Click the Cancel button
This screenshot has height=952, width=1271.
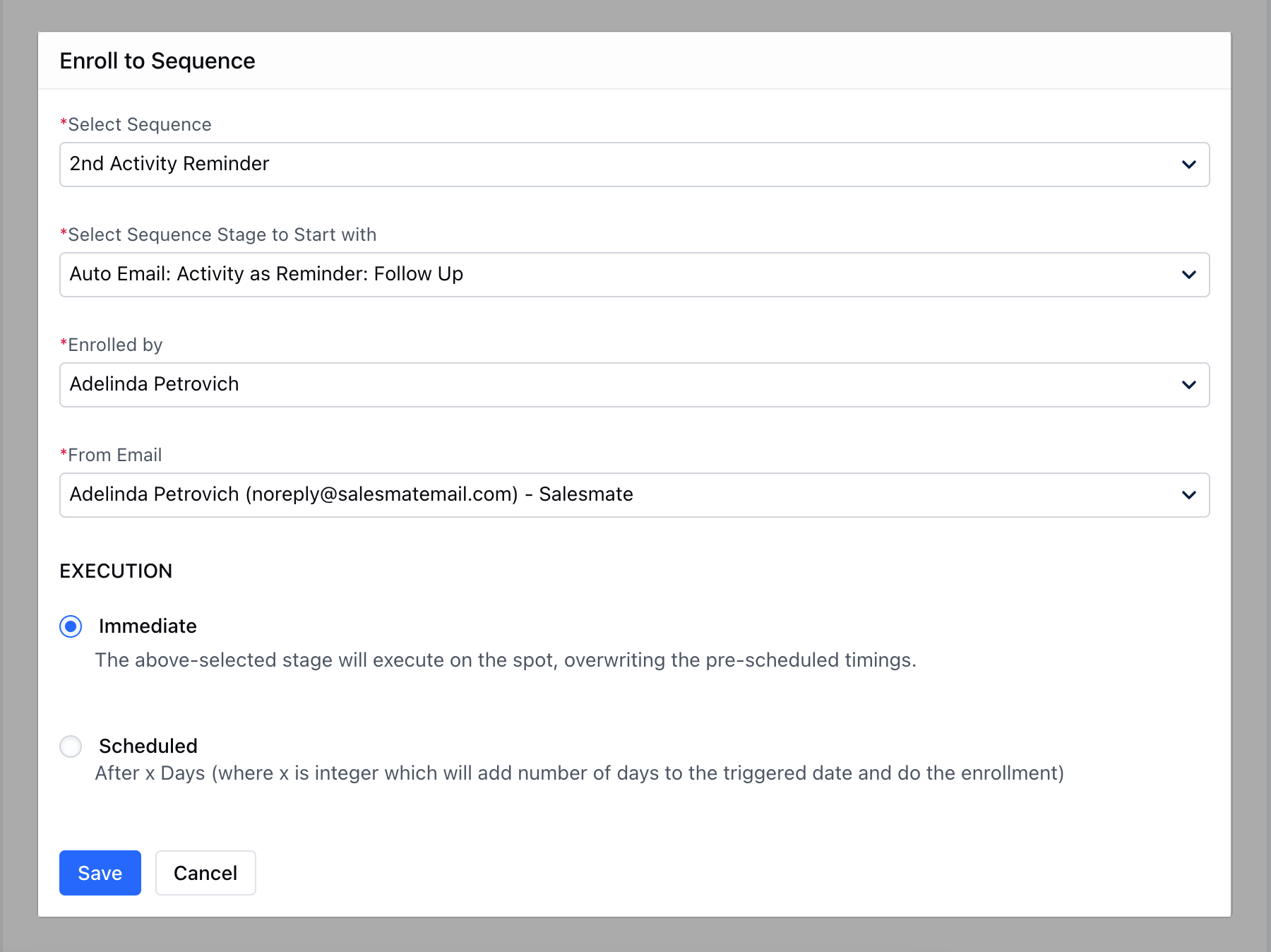click(x=205, y=873)
